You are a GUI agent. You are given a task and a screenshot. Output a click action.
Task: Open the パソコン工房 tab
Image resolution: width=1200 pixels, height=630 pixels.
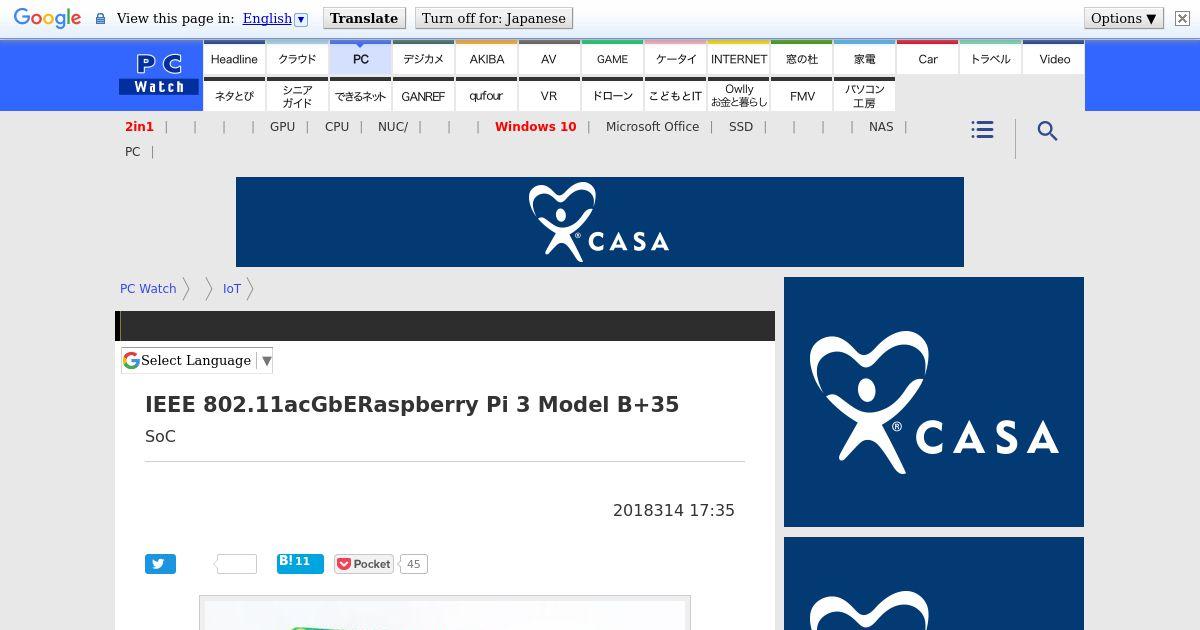[x=865, y=96]
